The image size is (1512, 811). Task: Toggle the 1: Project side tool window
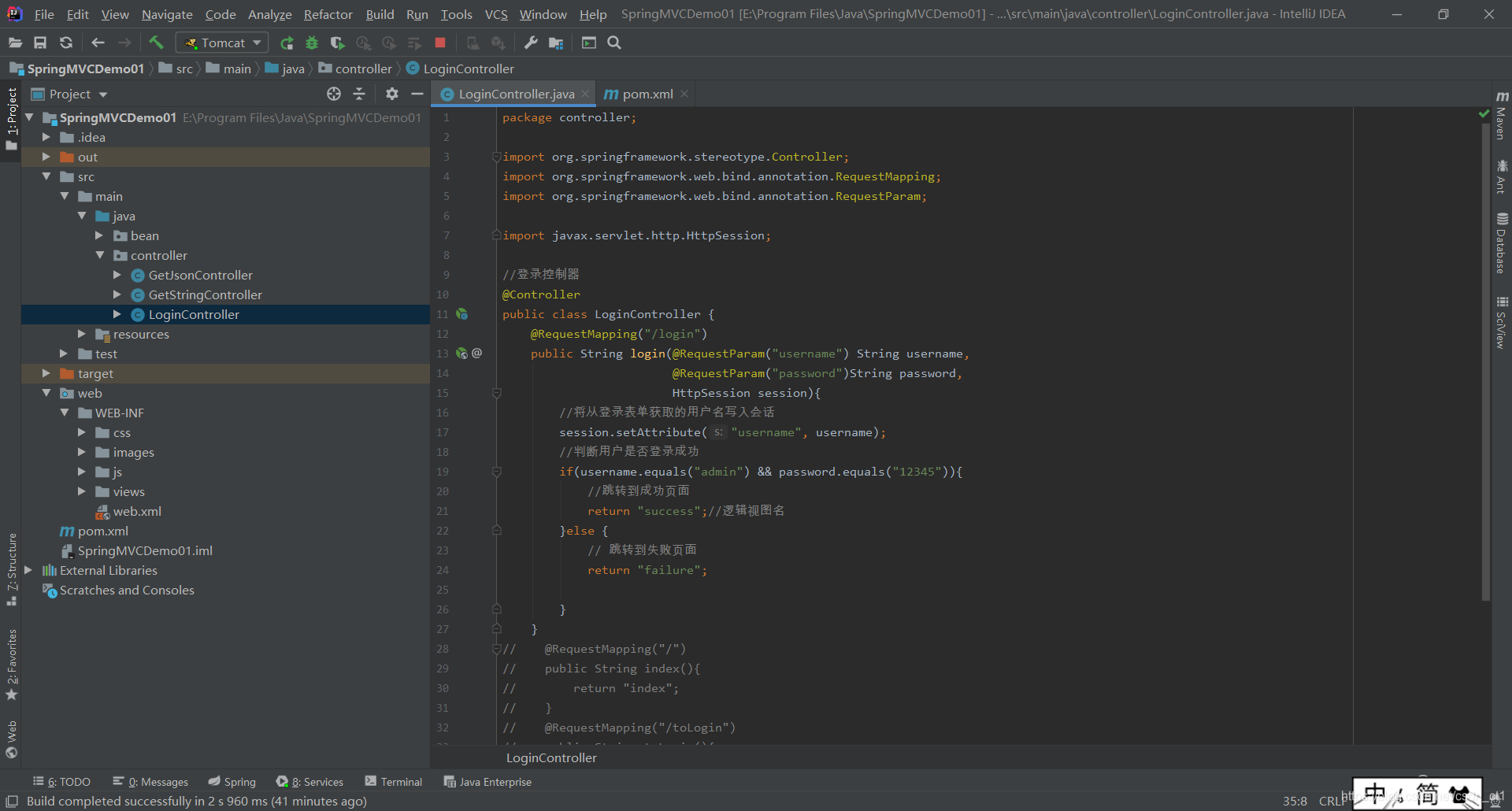(11, 120)
